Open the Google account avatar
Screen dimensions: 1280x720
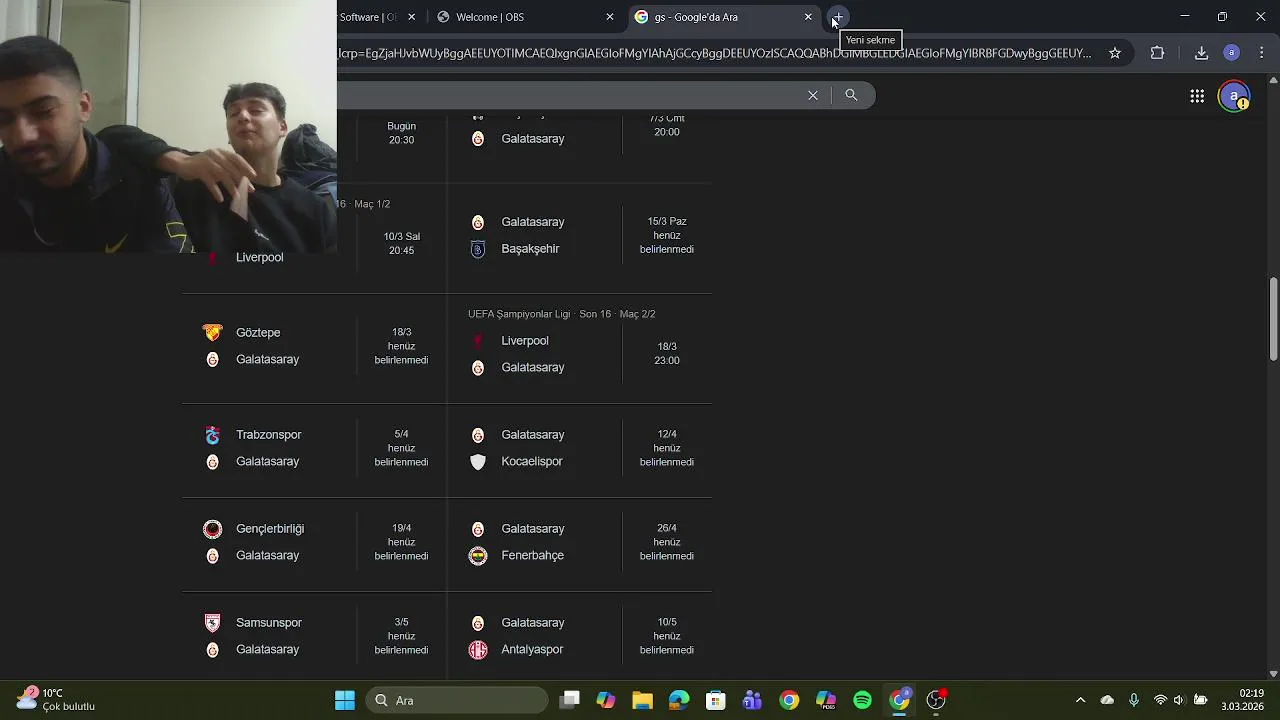click(1234, 96)
